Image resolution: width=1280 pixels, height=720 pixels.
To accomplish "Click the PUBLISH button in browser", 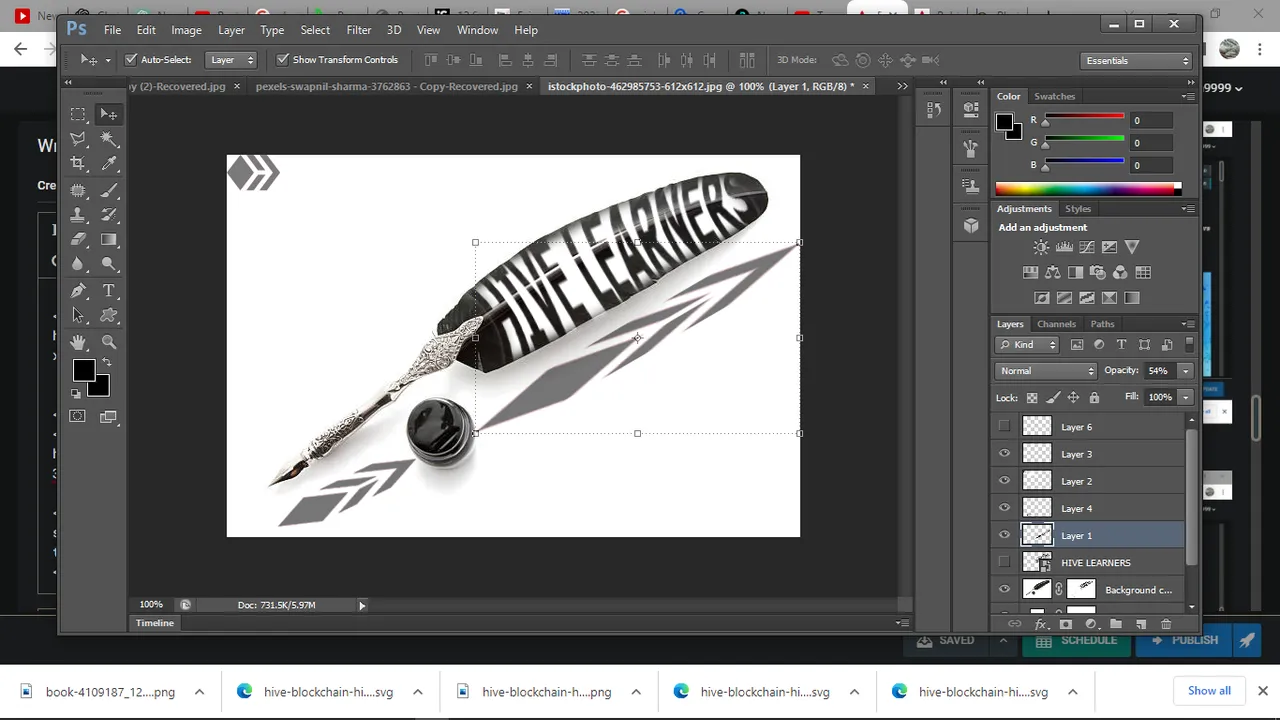I will tap(1183, 640).
